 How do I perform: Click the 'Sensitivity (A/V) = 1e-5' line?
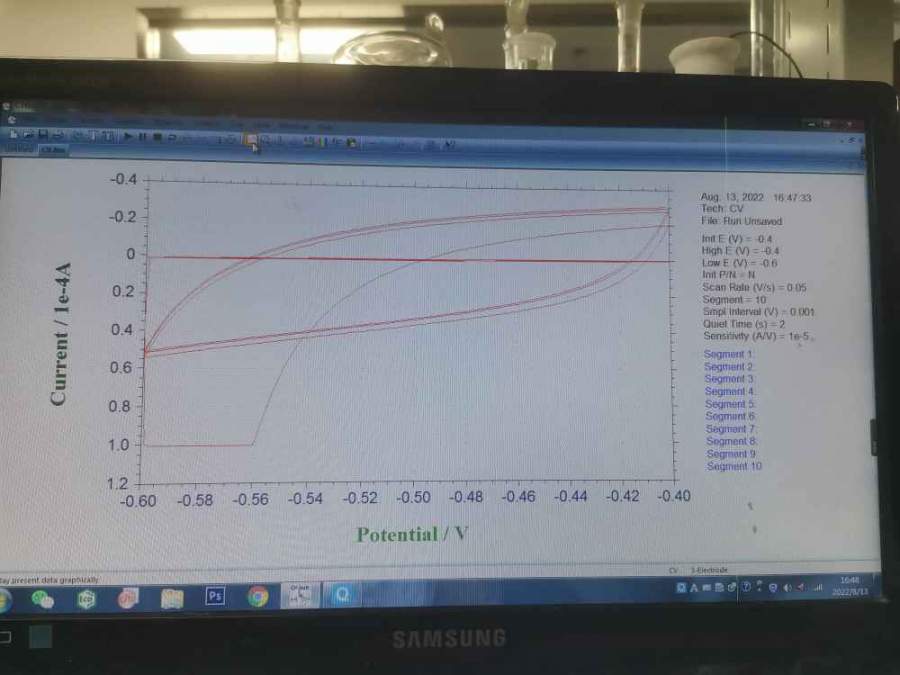(757, 336)
